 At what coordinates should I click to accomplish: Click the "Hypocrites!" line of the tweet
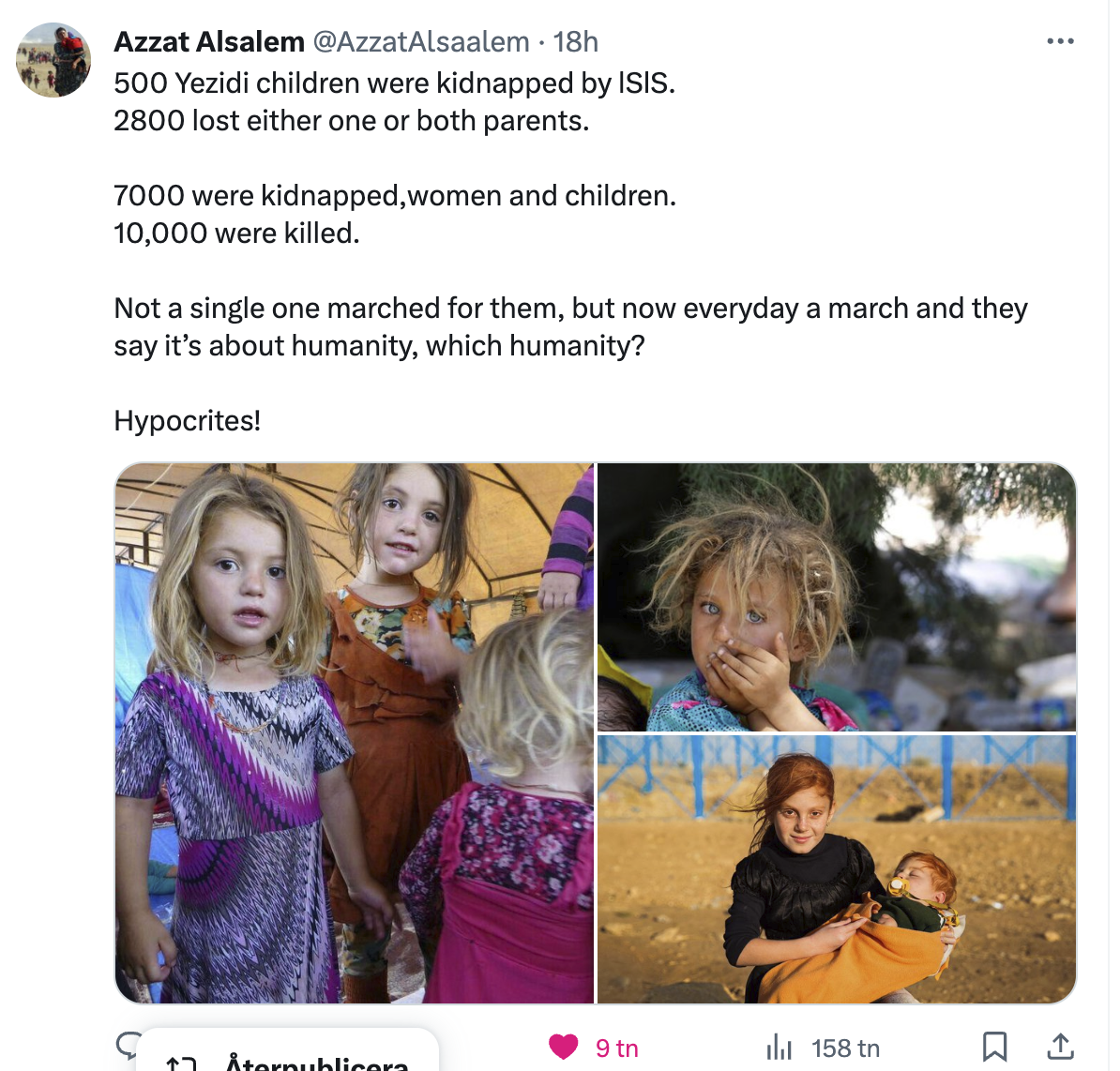pos(188,420)
